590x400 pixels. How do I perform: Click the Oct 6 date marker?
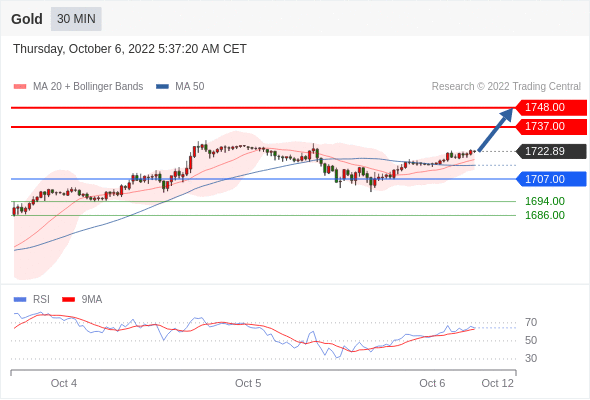(x=432, y=383)
